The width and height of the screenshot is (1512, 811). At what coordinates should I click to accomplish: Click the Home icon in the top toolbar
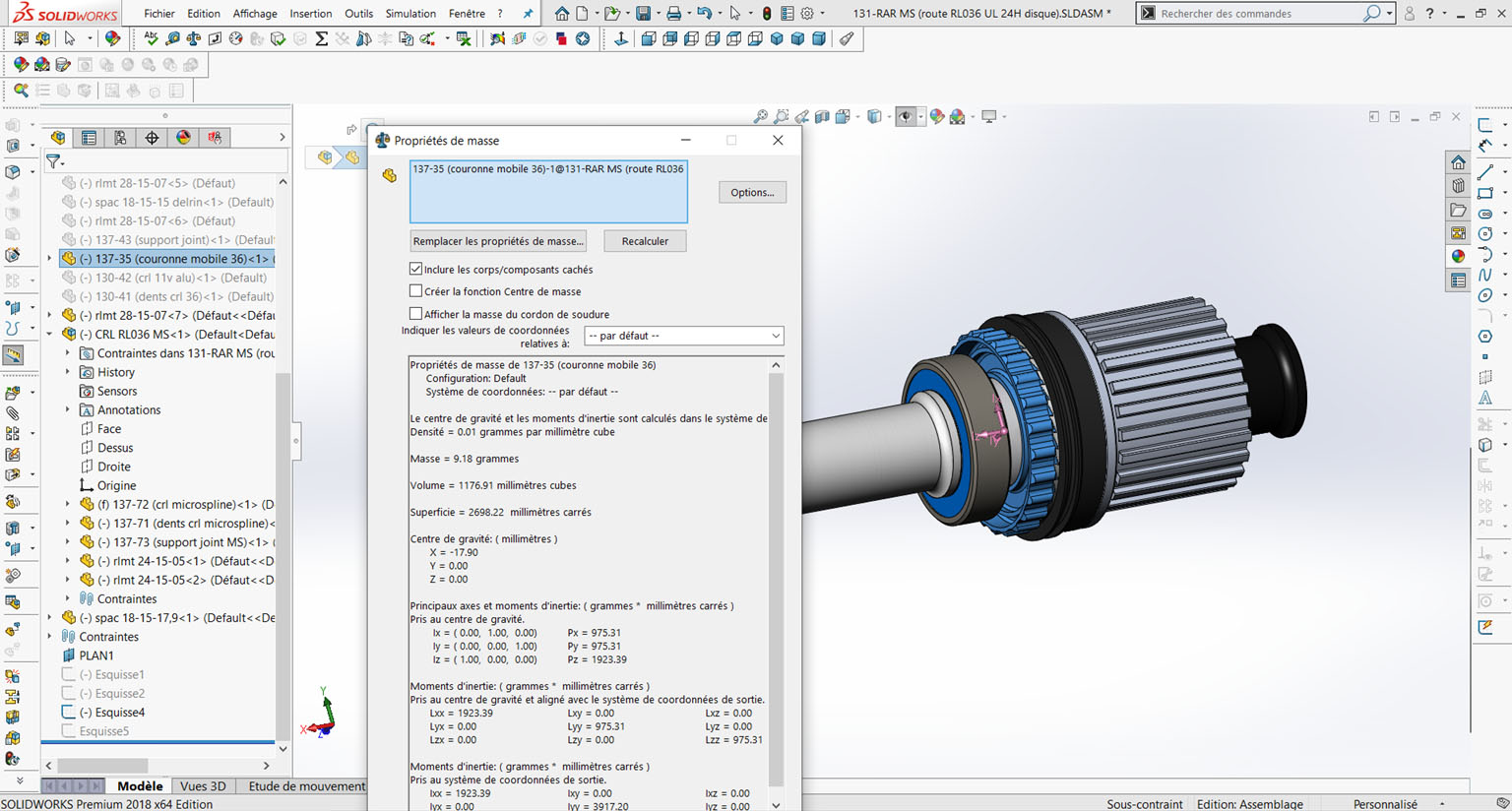coord(561,14)
